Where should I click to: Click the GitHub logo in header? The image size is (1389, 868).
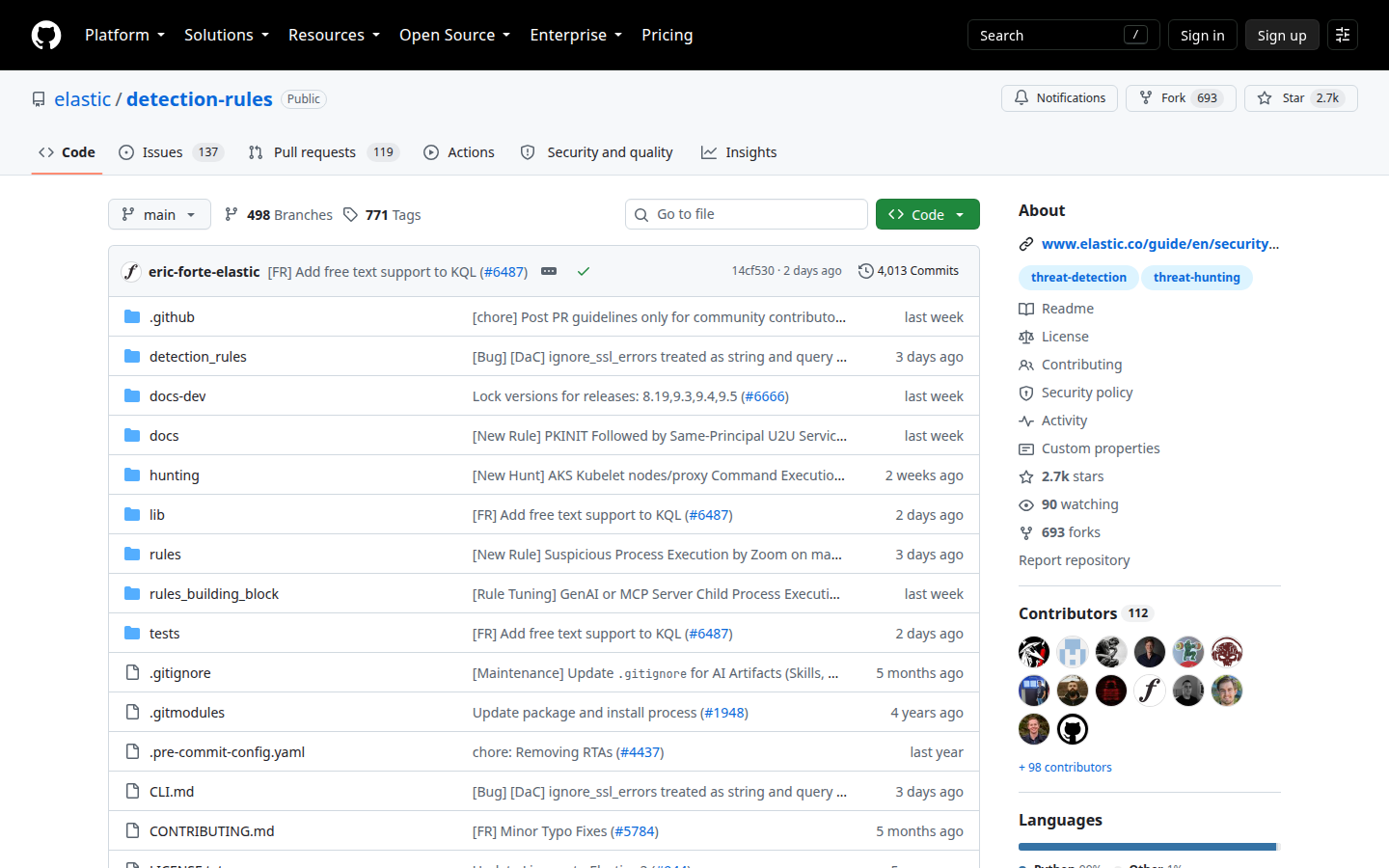pyautogui.click(x=46, y=35)
